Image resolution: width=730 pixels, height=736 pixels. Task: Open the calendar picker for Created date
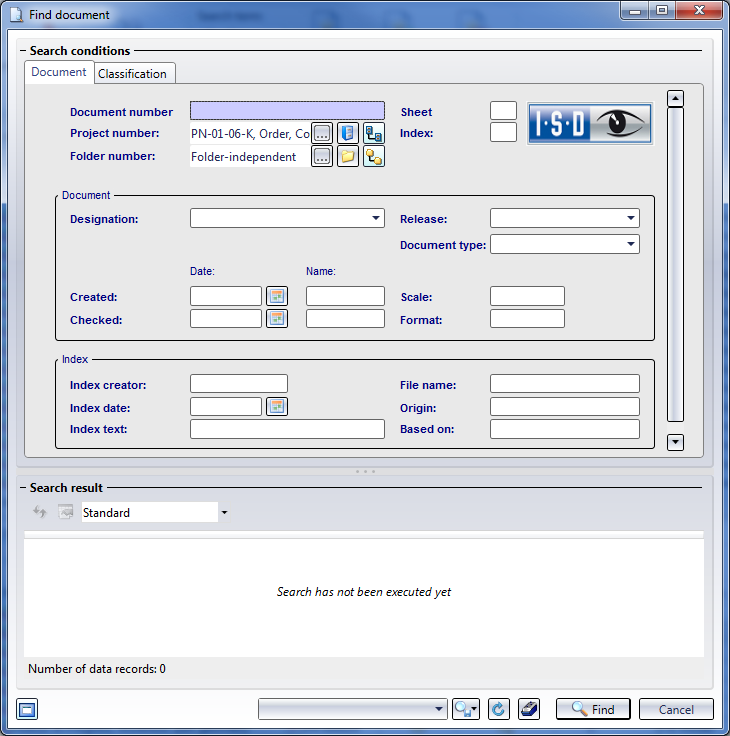(x=276, y=296)
